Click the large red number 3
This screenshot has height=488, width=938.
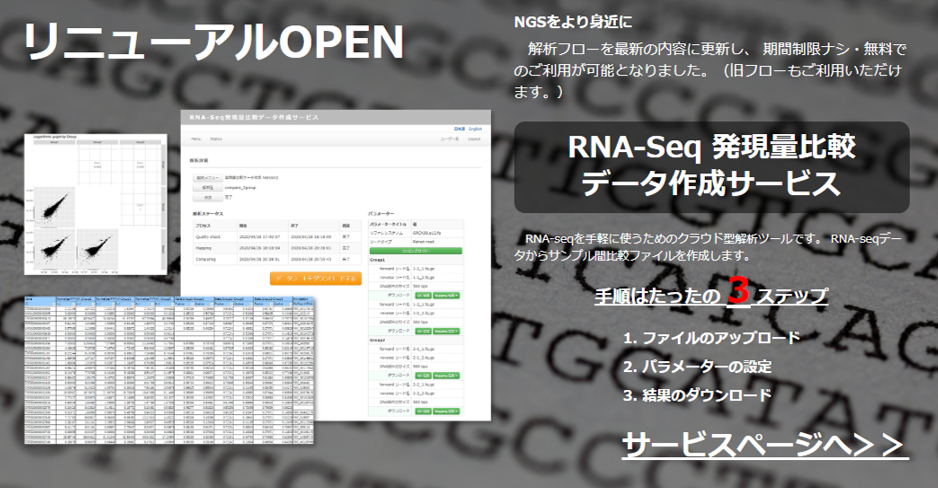click(738, 291)
